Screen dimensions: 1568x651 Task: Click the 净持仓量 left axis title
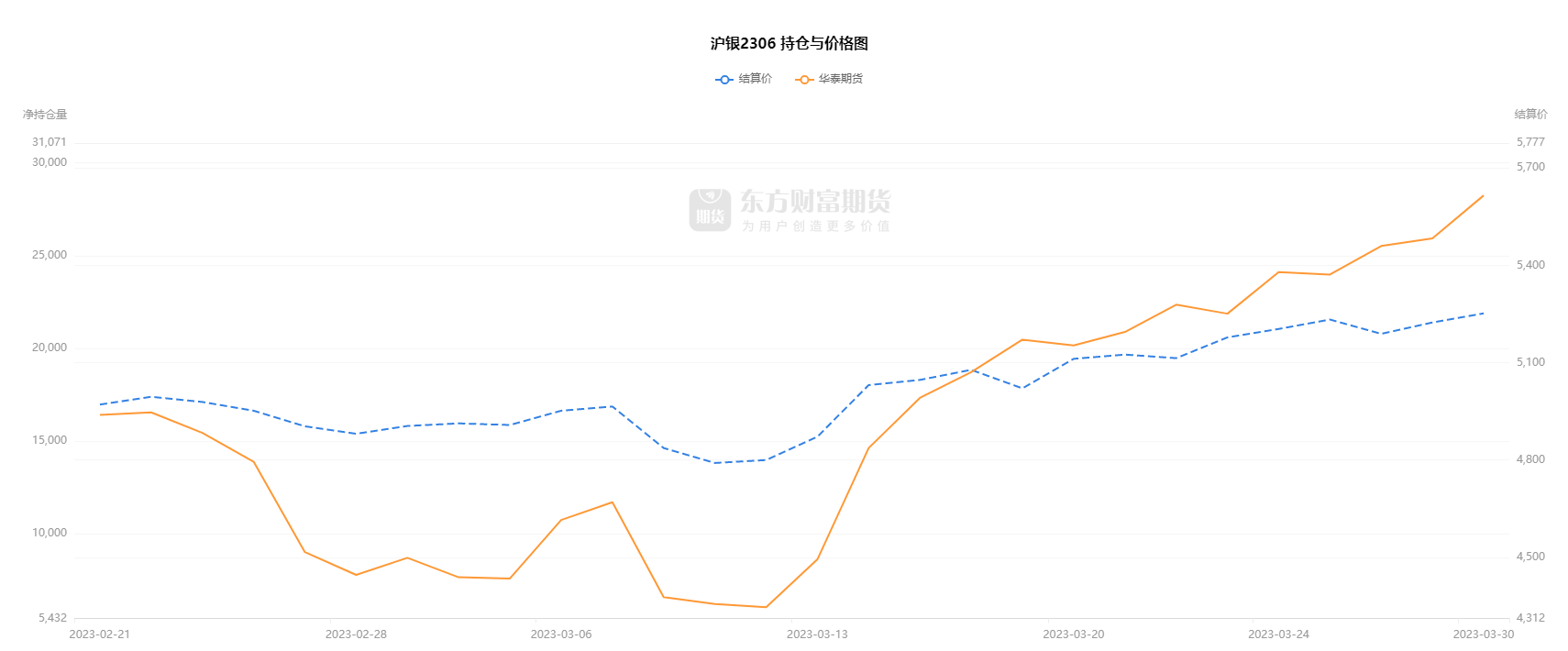[45, 115]
